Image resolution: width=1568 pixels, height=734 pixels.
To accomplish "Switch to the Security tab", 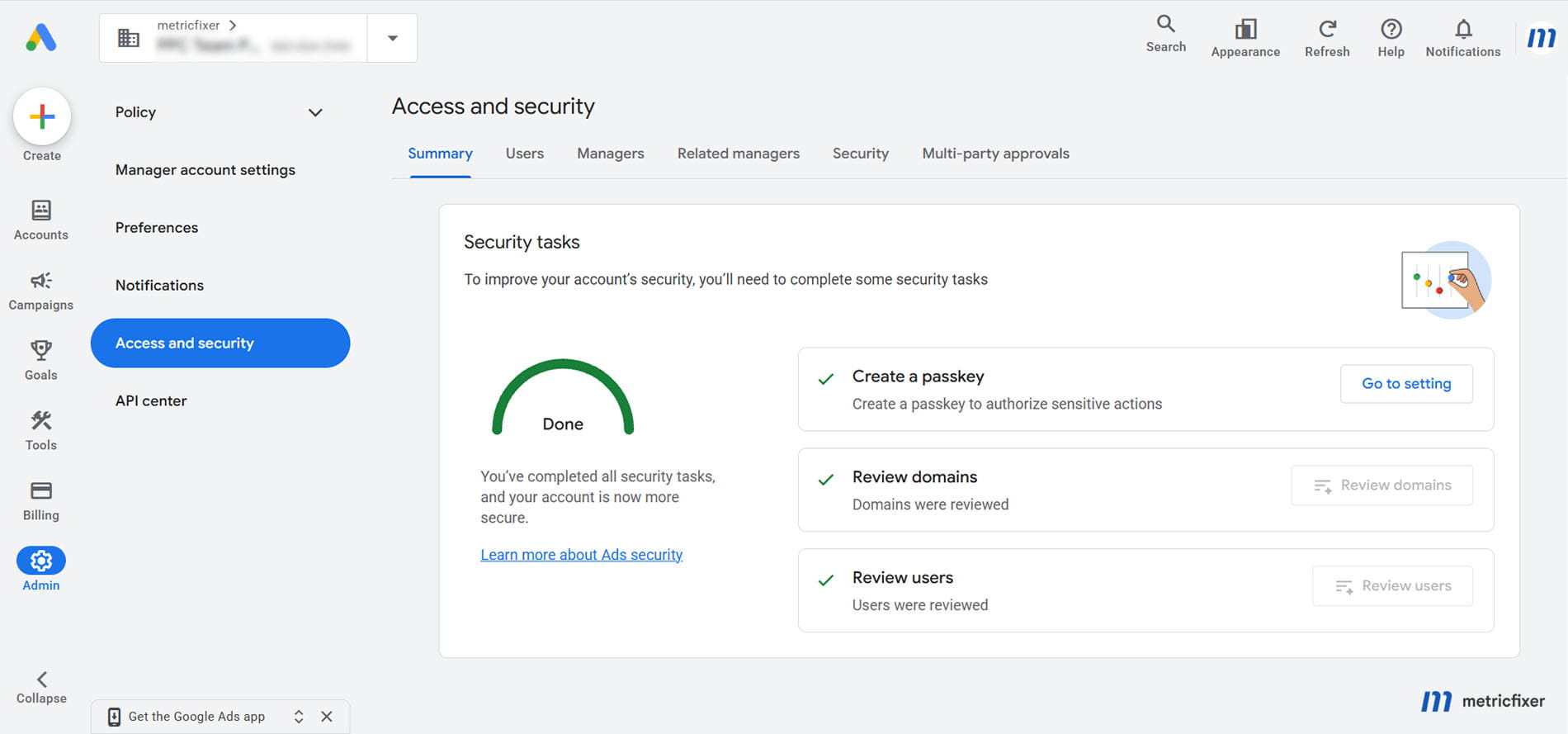I will click(x=861, y=154).
